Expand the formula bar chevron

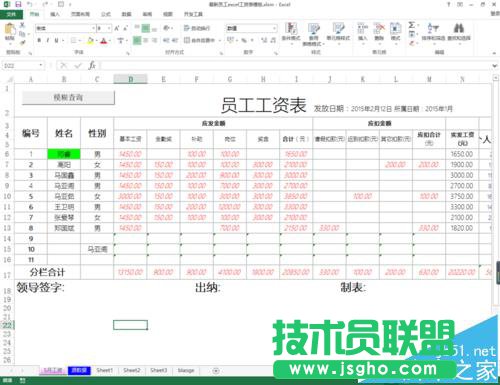point(495,66)
